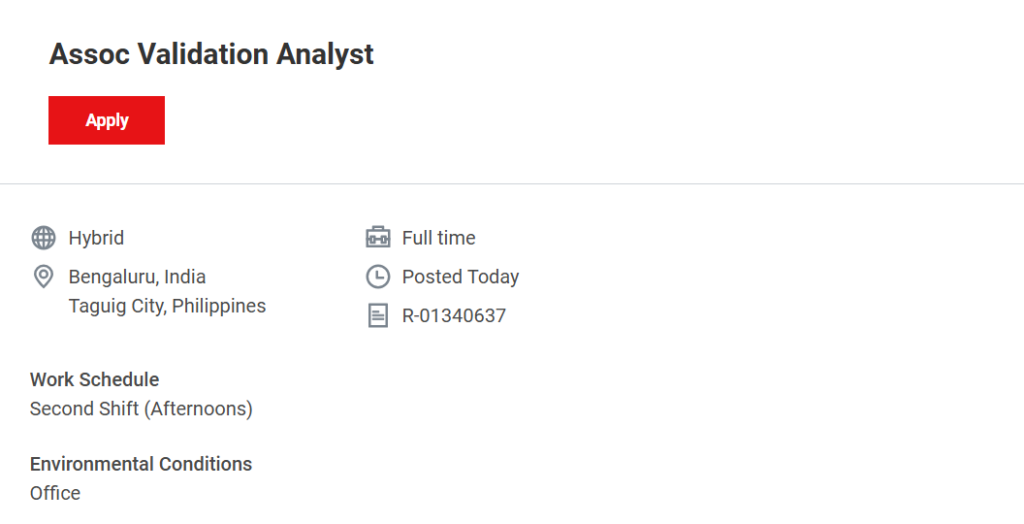Click the red Apply button
The image size is (1024, 524).
[x=106, y=120]
